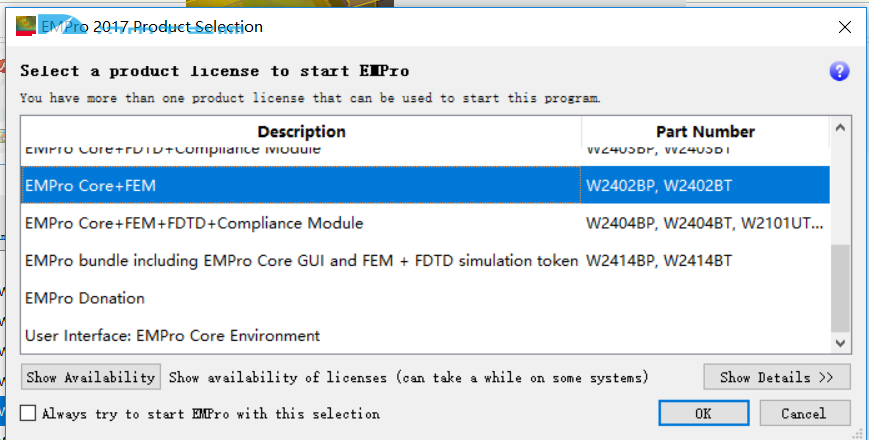Select the 'EMPro Core+FEM' license row

pos(300,185)
